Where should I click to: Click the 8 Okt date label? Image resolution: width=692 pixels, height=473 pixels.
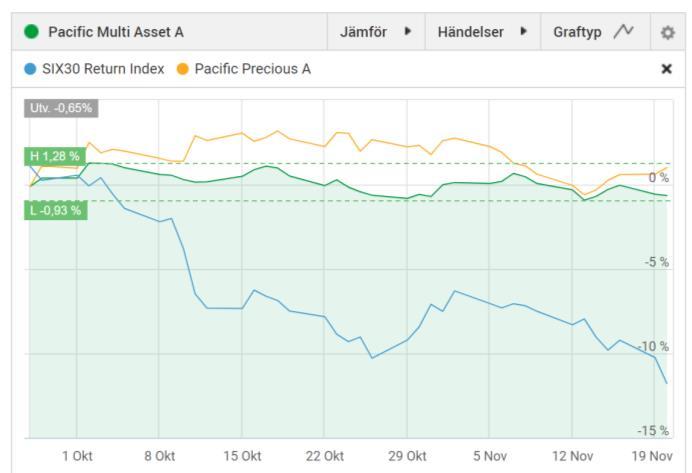pos(160,456)
